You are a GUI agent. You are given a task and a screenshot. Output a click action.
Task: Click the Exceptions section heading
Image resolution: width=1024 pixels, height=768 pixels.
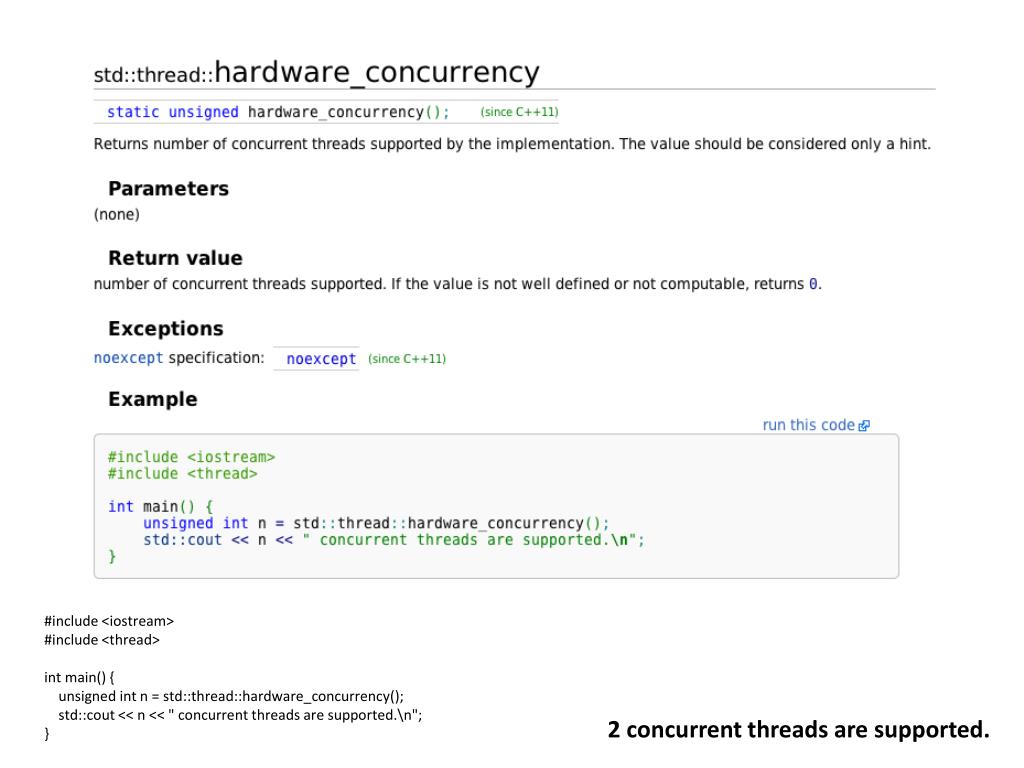166,328
